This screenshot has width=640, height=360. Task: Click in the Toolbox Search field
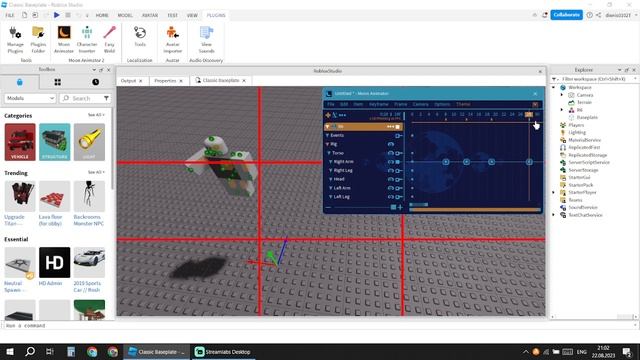pos(86,98)
